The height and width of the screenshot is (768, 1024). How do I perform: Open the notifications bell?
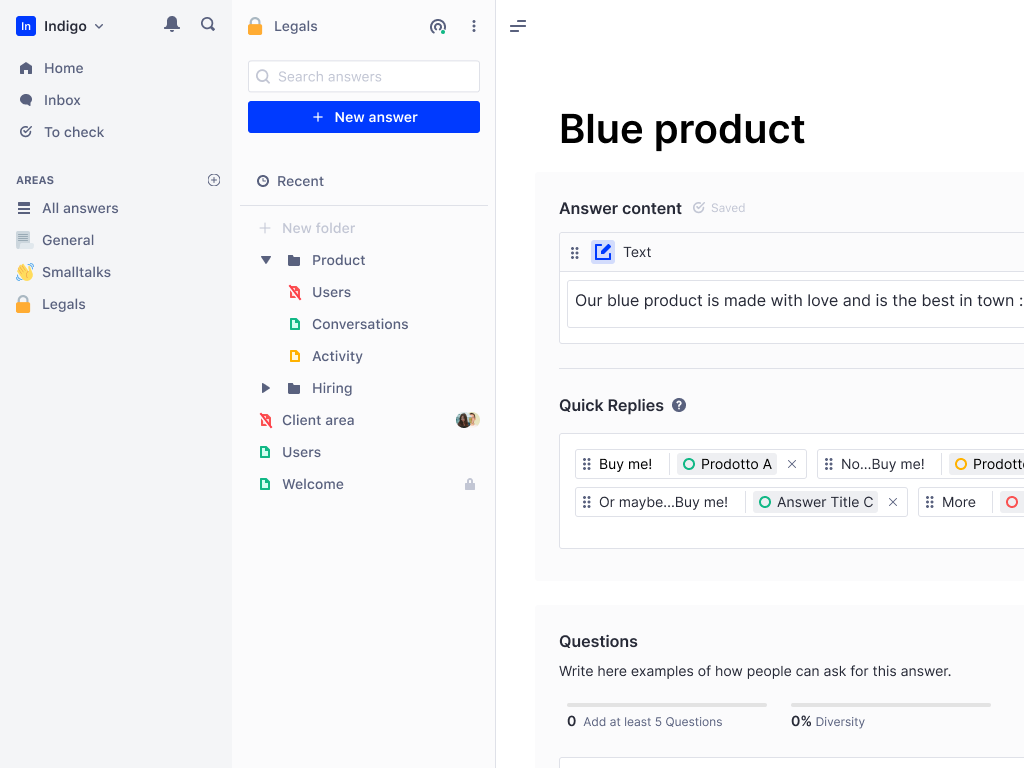tap(172, 25)
